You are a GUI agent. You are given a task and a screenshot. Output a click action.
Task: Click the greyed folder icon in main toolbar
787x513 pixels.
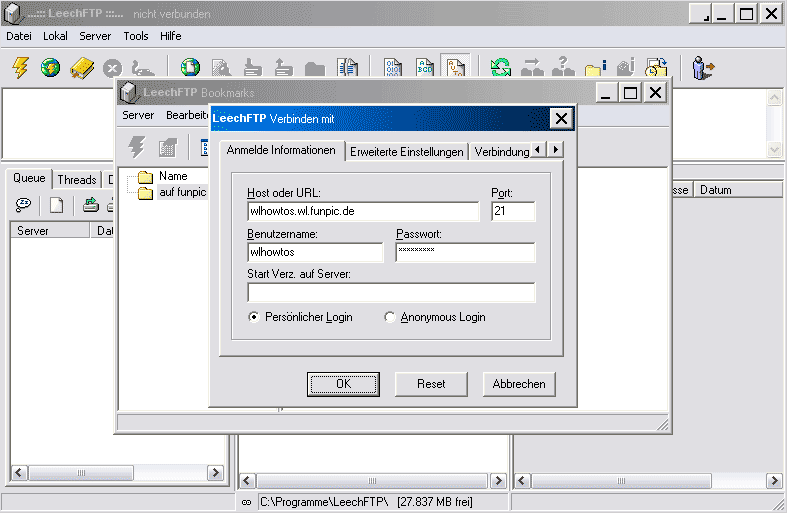(x=315, y=69)
